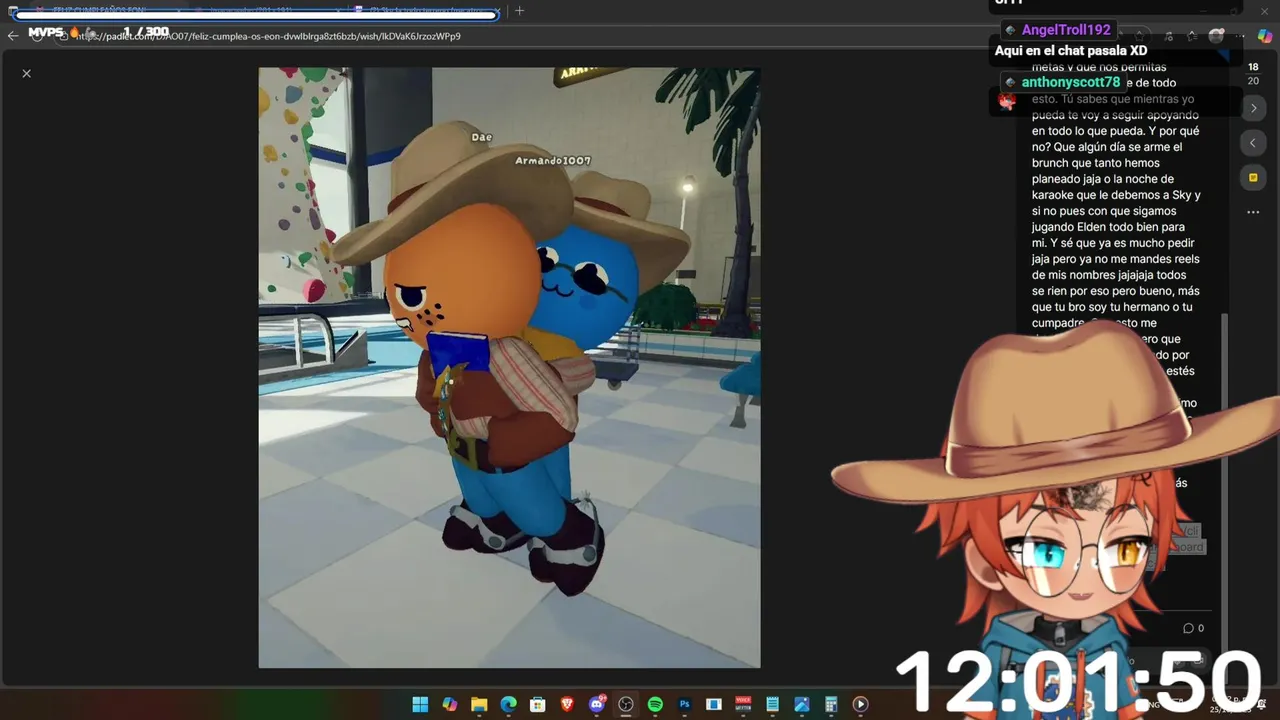Image resolution: width=1280 pixels, height=720 pixels.
Task: Click the padlet.com URL in the address bar
Action: pos(268,36)
